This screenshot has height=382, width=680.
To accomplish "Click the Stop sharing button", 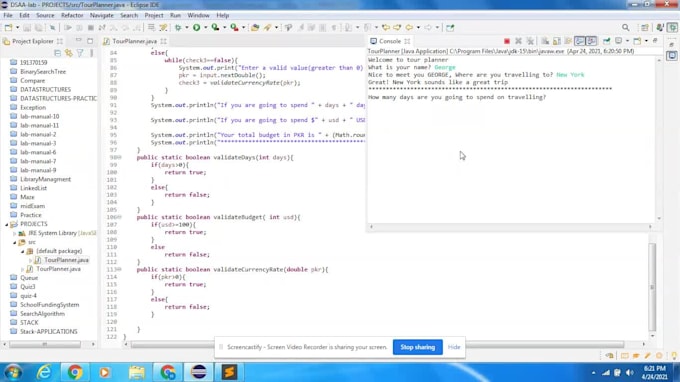I will coord(418,347).
